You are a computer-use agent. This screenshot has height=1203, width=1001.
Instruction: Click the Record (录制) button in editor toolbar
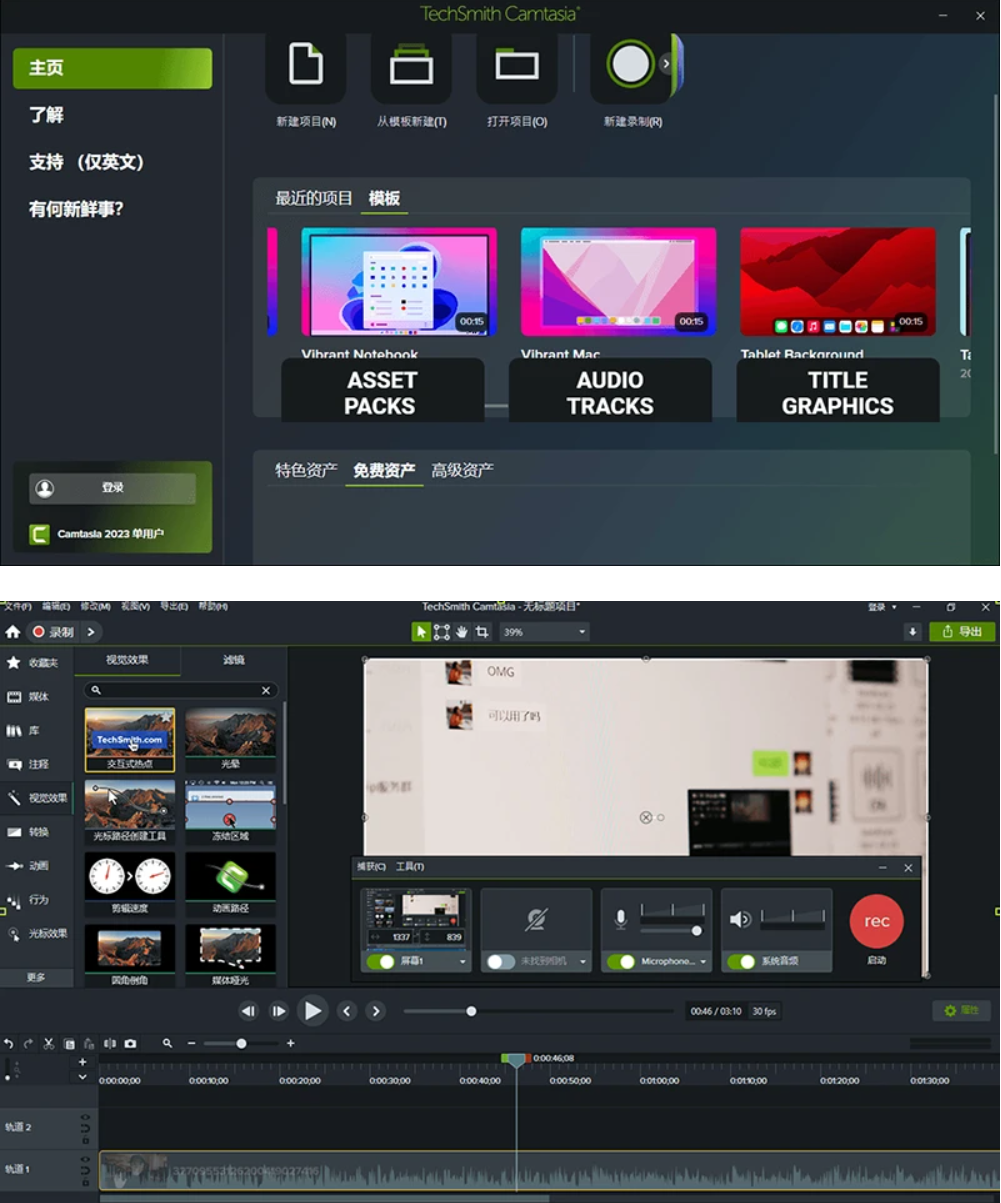click(53, 632)
